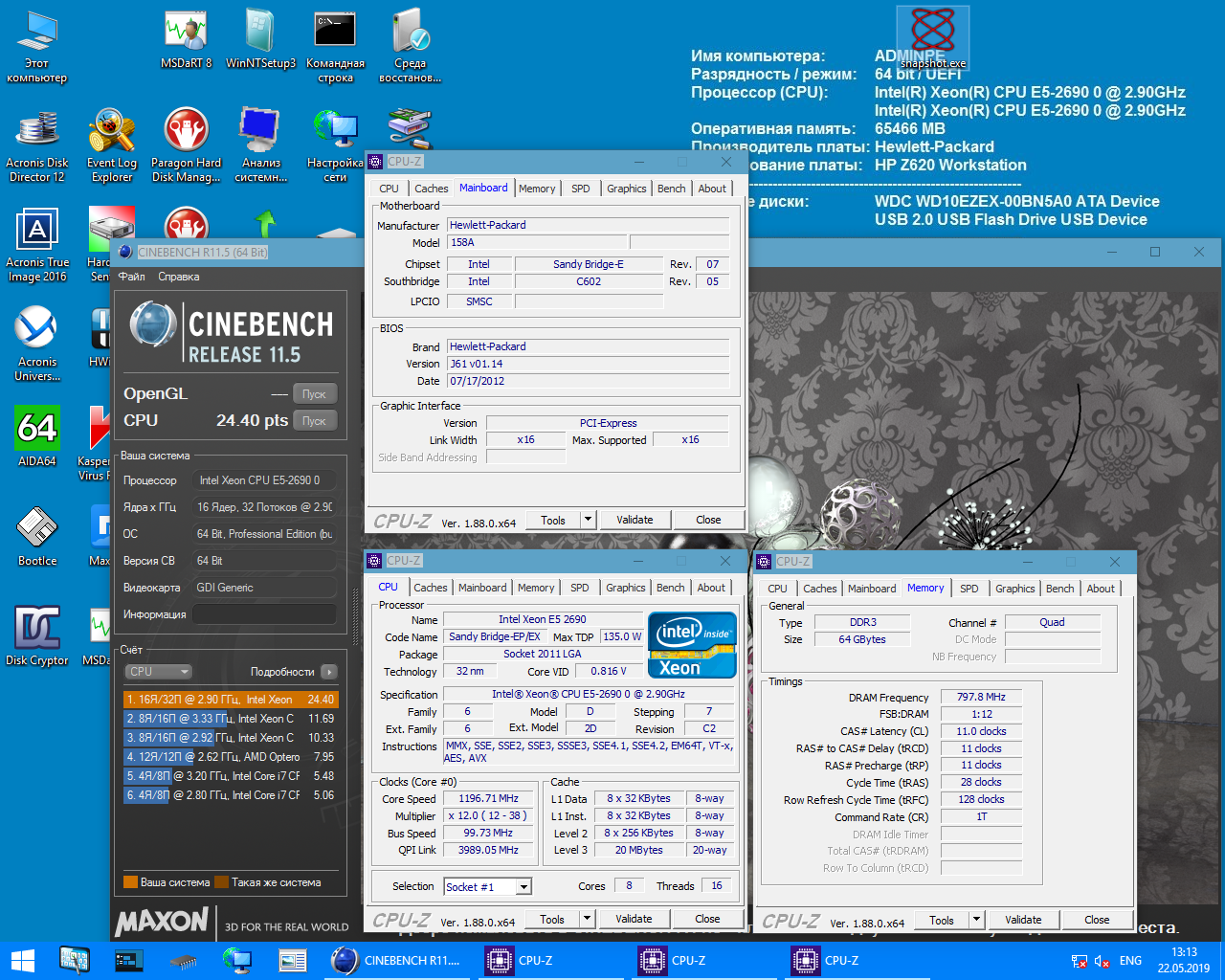
Task: Switch input language ENG in tray
Action: click(1130, 961)
